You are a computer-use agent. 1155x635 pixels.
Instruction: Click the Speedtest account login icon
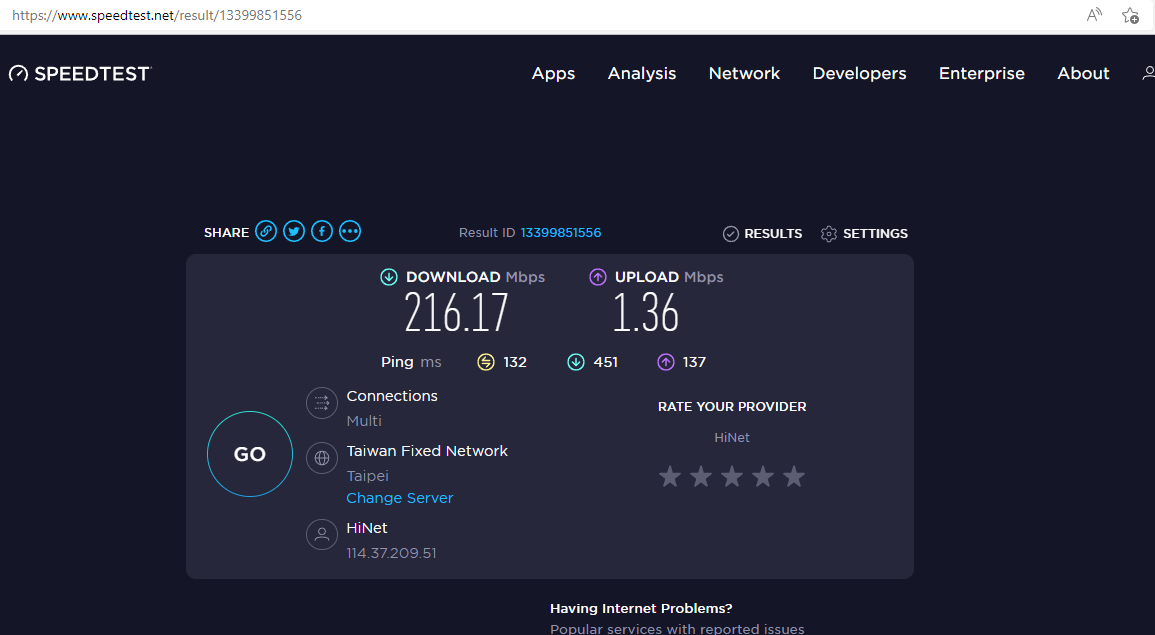pyautogui.click(x=1148, y=72)
